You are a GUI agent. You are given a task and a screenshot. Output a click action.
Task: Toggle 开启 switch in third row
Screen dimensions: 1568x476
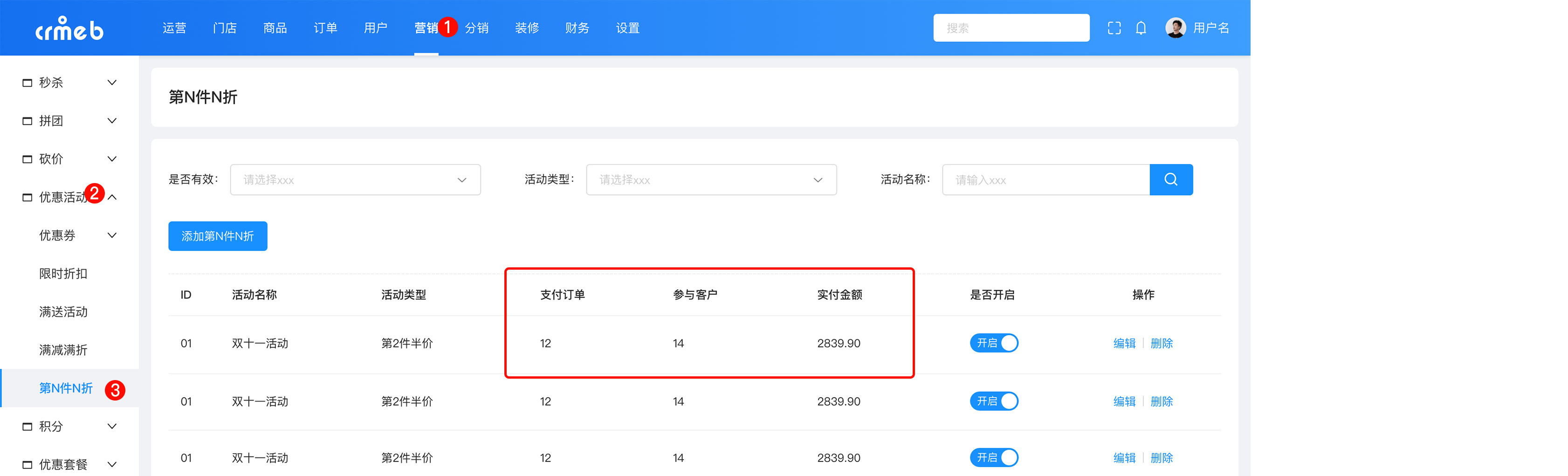click(993, 458)
